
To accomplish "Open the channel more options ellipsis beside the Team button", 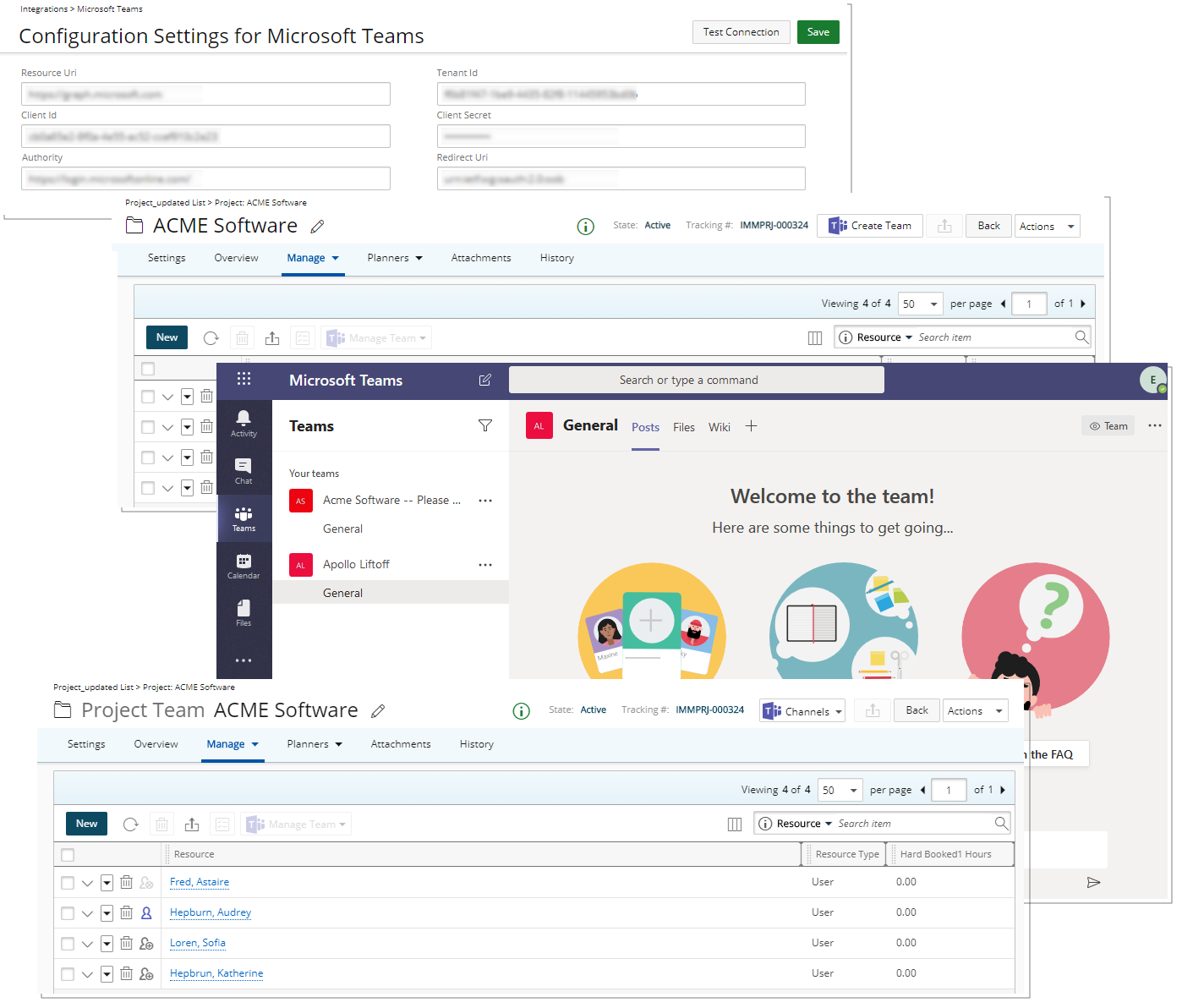I will [1155, 425].
